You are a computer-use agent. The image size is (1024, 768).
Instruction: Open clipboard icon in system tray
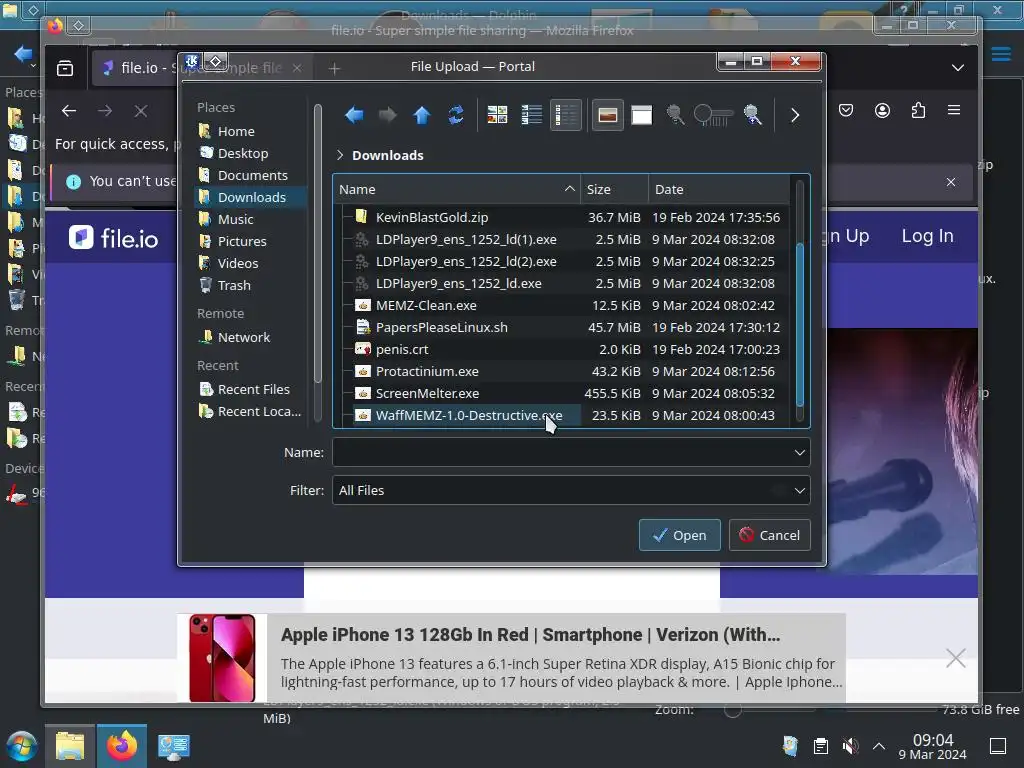[x=821, y=746]
